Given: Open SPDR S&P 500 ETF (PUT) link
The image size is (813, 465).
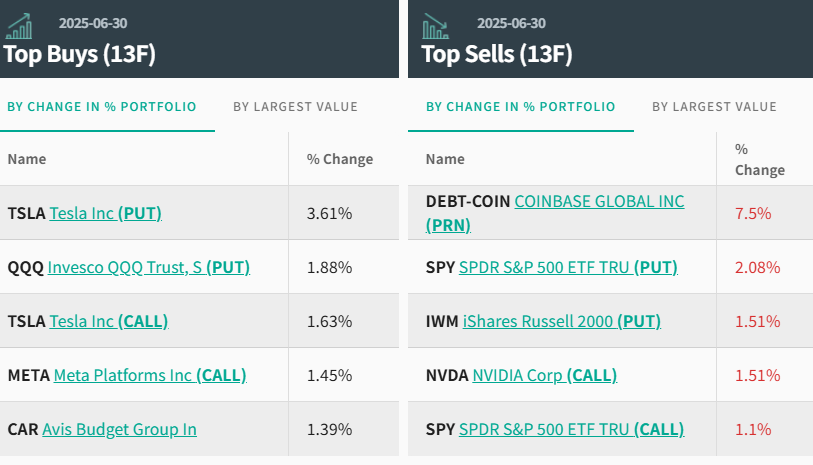Looking at the screenshot, I should click(x=568, y=267).
